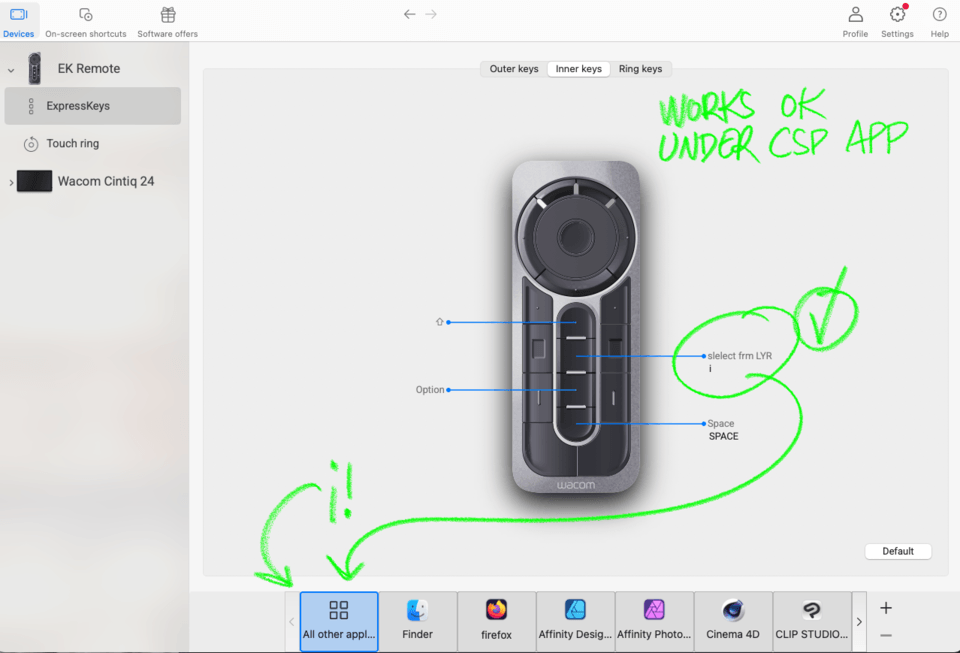Select CLIP STUDIO application
Screen dimensions: 960x653
point(812,621)
